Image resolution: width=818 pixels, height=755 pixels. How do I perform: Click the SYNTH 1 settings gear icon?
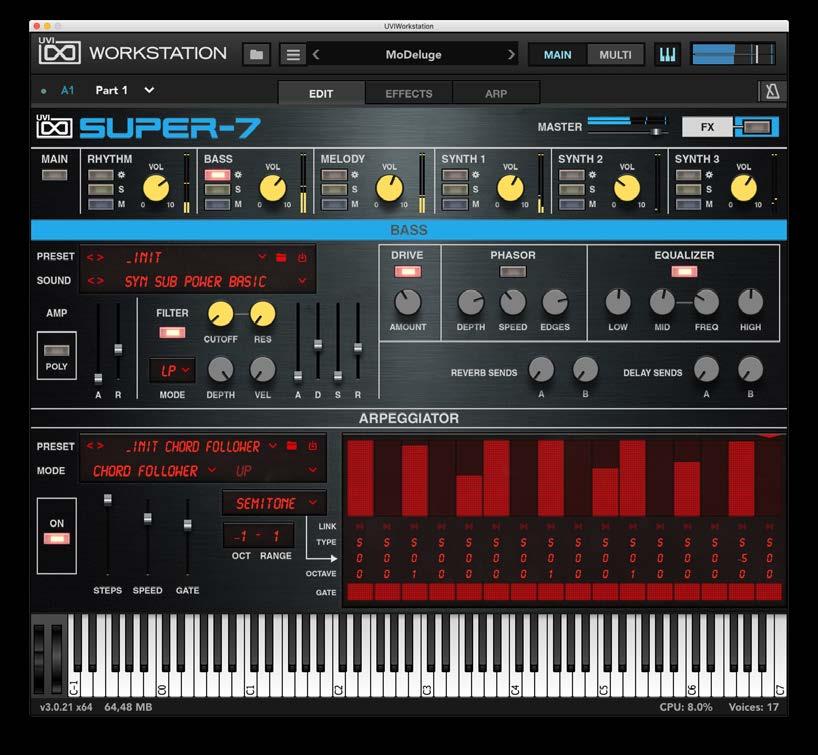tap(475, 175)
